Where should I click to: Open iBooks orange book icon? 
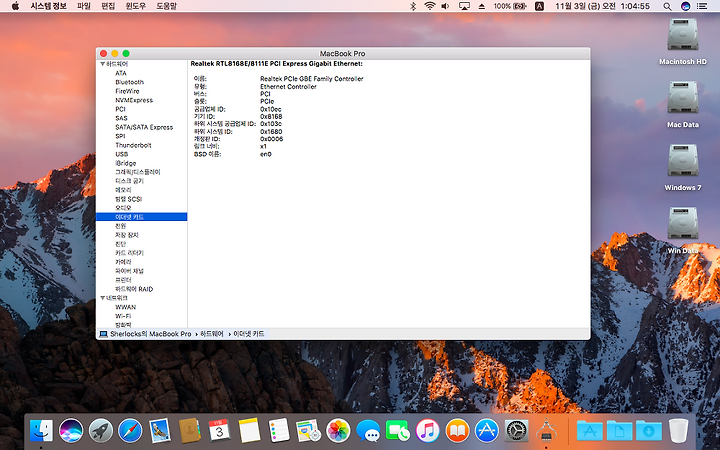point(457,431)
